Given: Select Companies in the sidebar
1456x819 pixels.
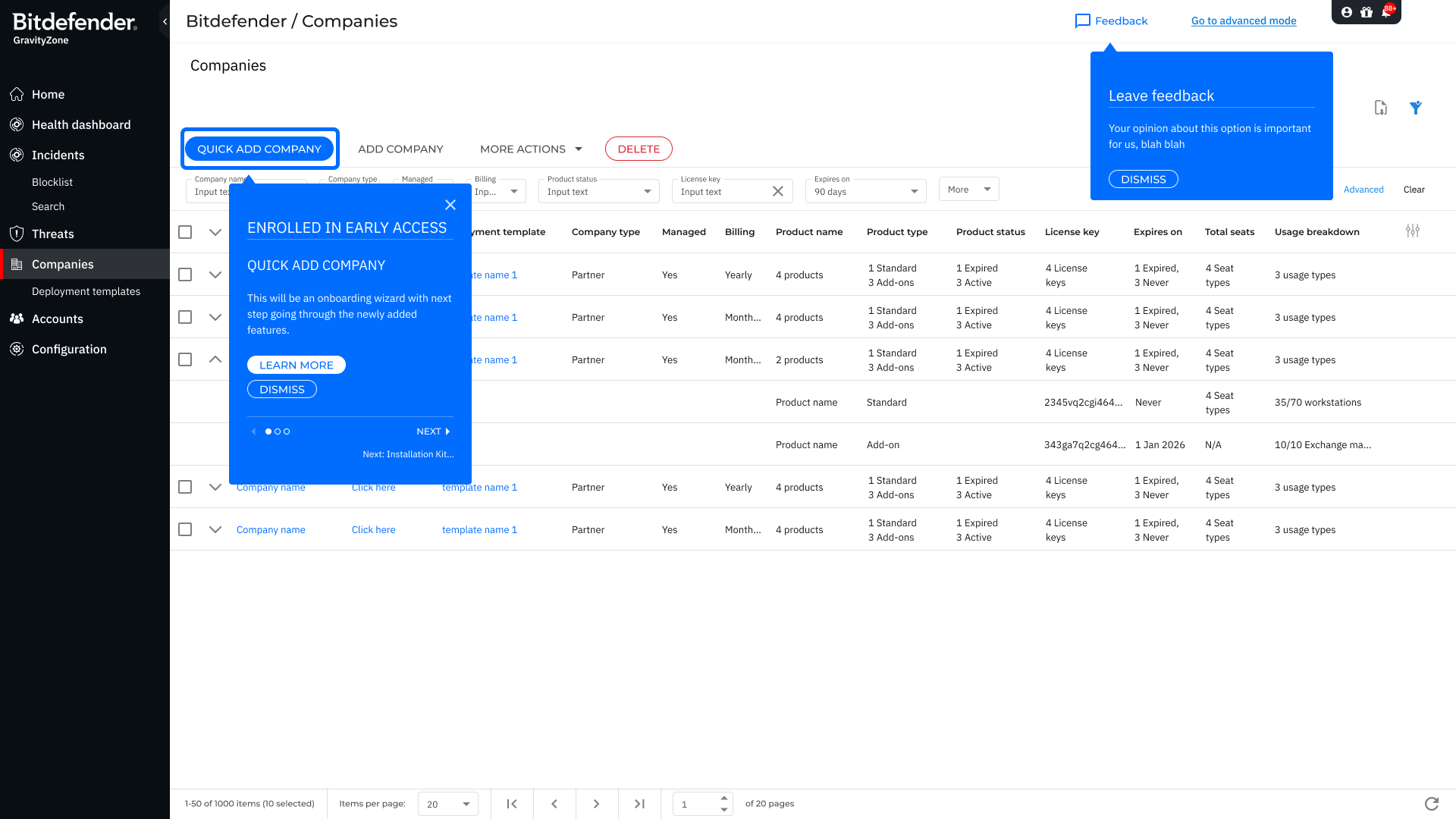Looking at the screenshot, I should click(85, 264).
